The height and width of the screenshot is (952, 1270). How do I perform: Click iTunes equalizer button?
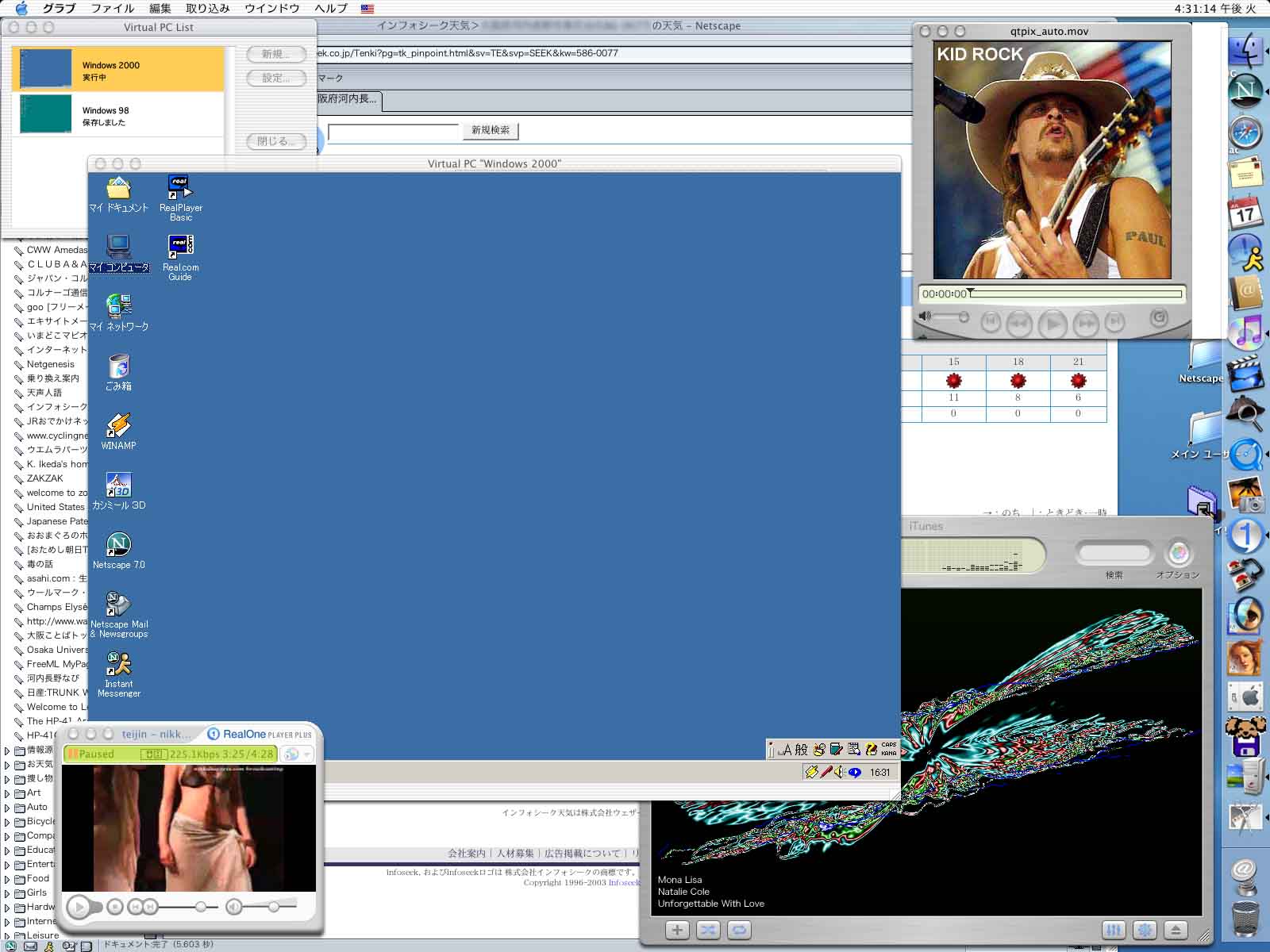tap(1114, 930)
